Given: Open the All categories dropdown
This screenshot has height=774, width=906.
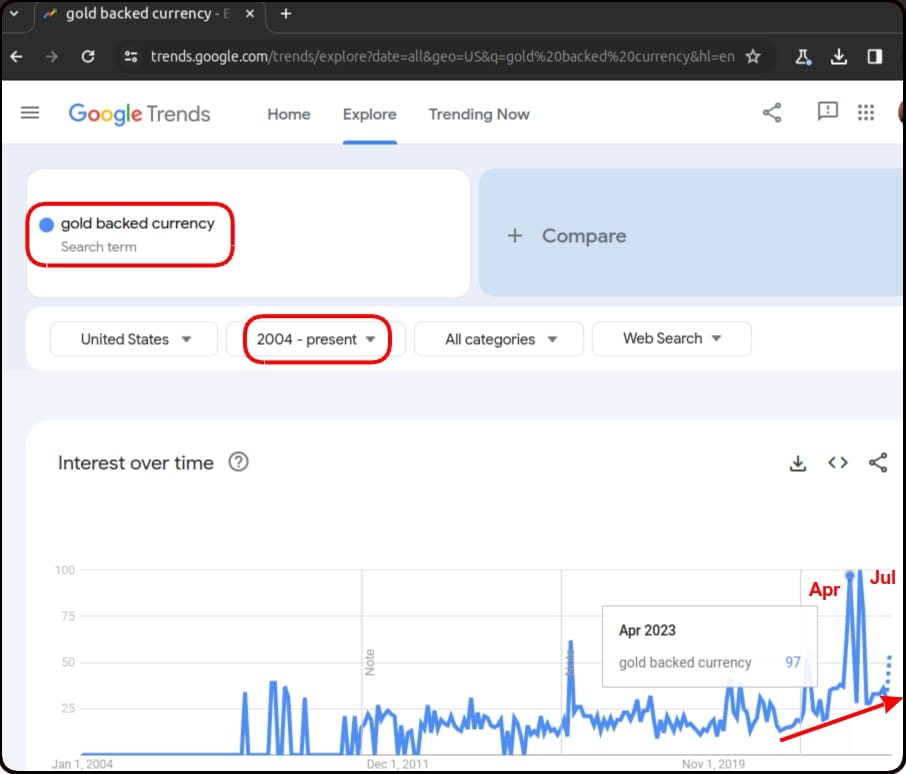Looking at the screenshot, I should [x=499, y=339].
